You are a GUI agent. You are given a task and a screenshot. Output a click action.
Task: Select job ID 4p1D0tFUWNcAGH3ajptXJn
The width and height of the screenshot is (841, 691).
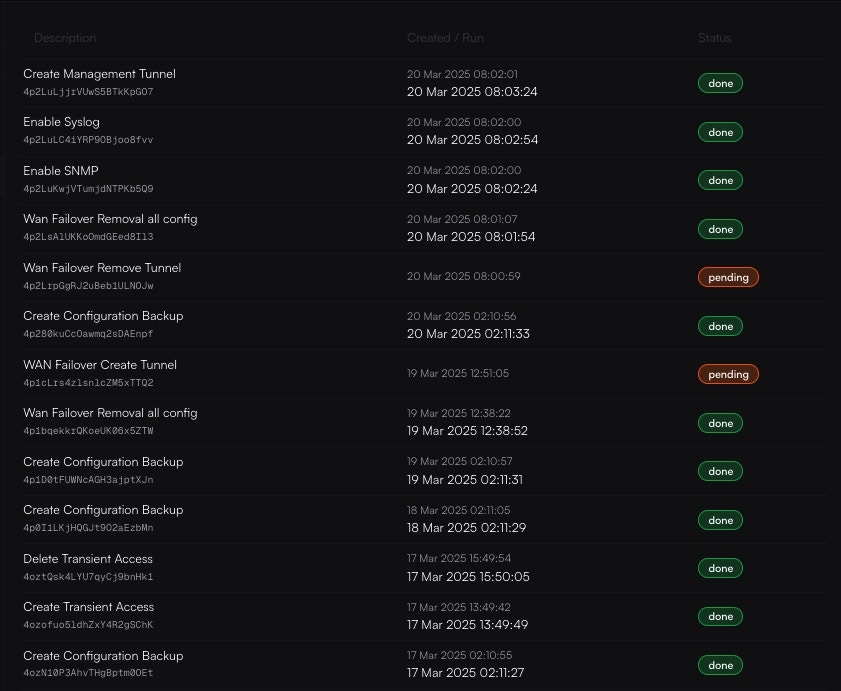coord(88,480)
